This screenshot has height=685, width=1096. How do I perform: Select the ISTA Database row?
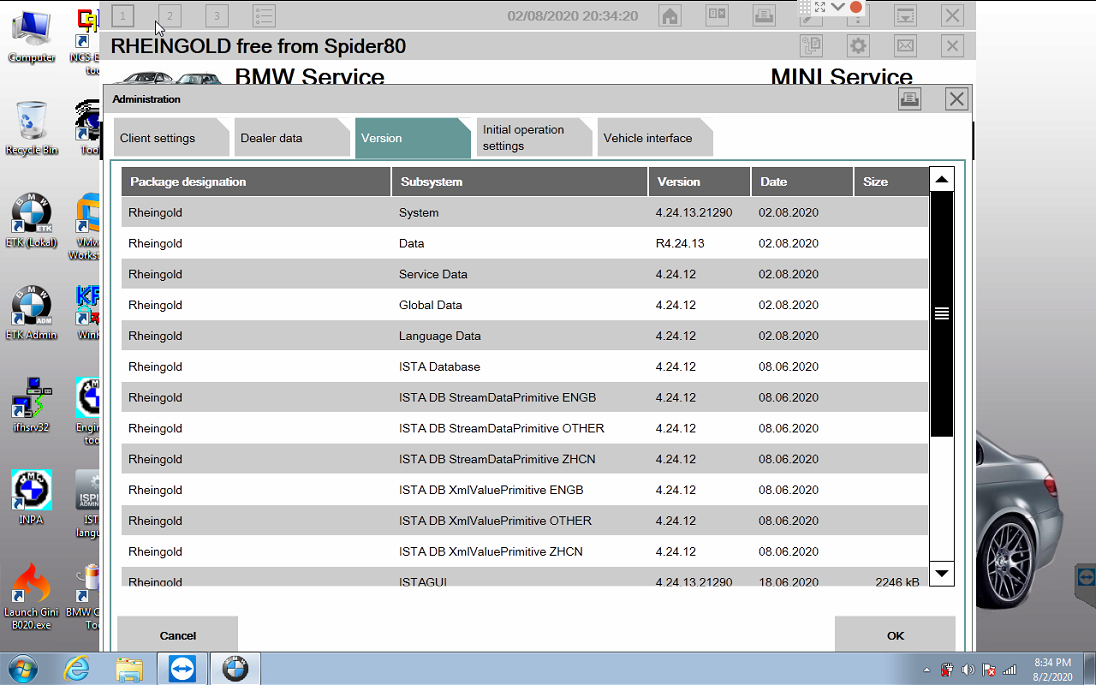point(524,366)
